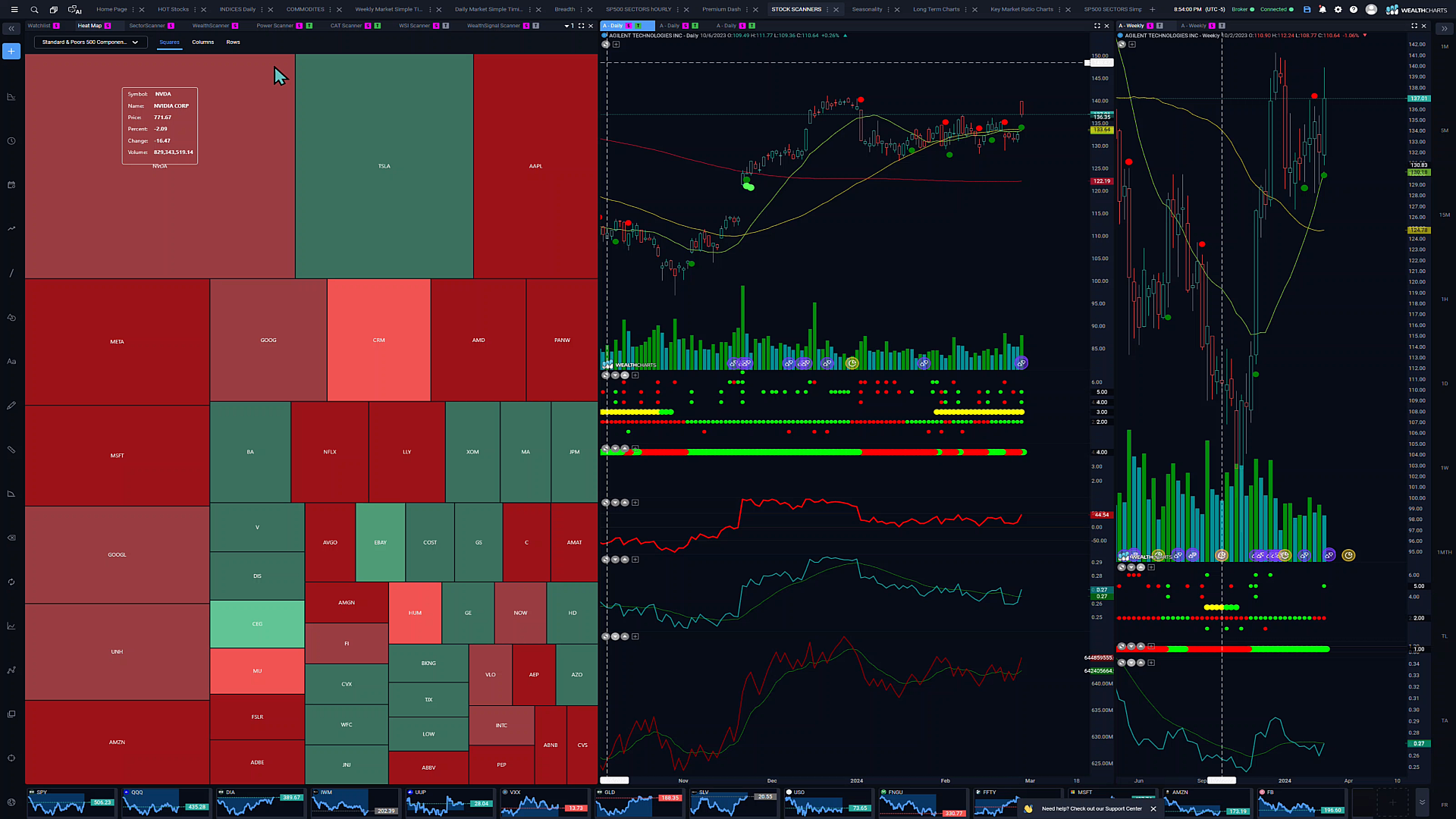The height and width of the screenshot is (819, 1456).
Task: Select the pencil drawing tool in sidebar
Action: [x=11, y=406]
